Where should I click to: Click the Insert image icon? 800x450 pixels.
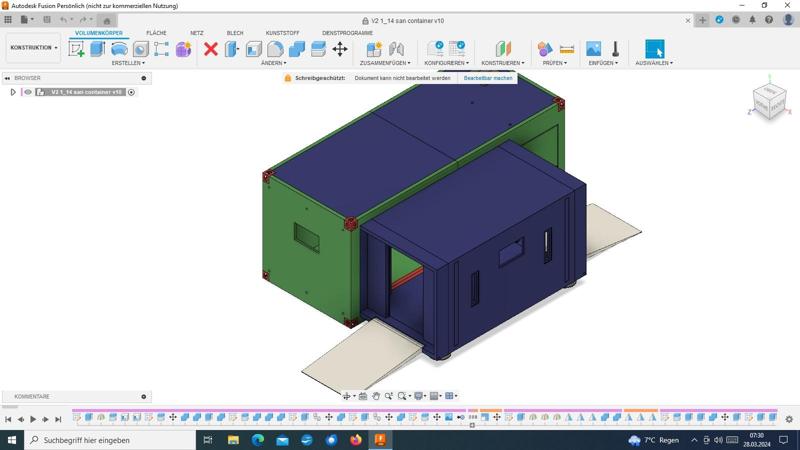click(x=593, y=49)
